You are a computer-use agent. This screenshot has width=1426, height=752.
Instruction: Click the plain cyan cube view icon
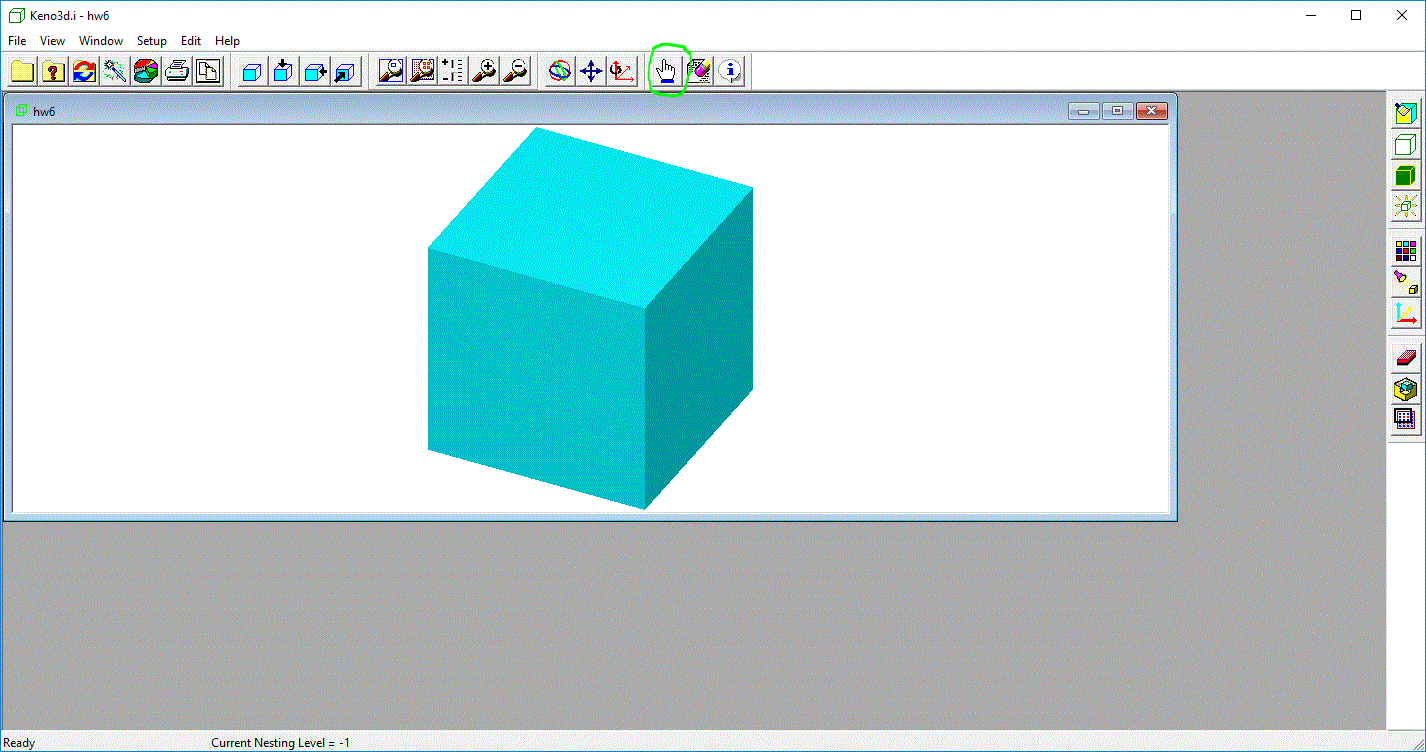coord(253,71)
